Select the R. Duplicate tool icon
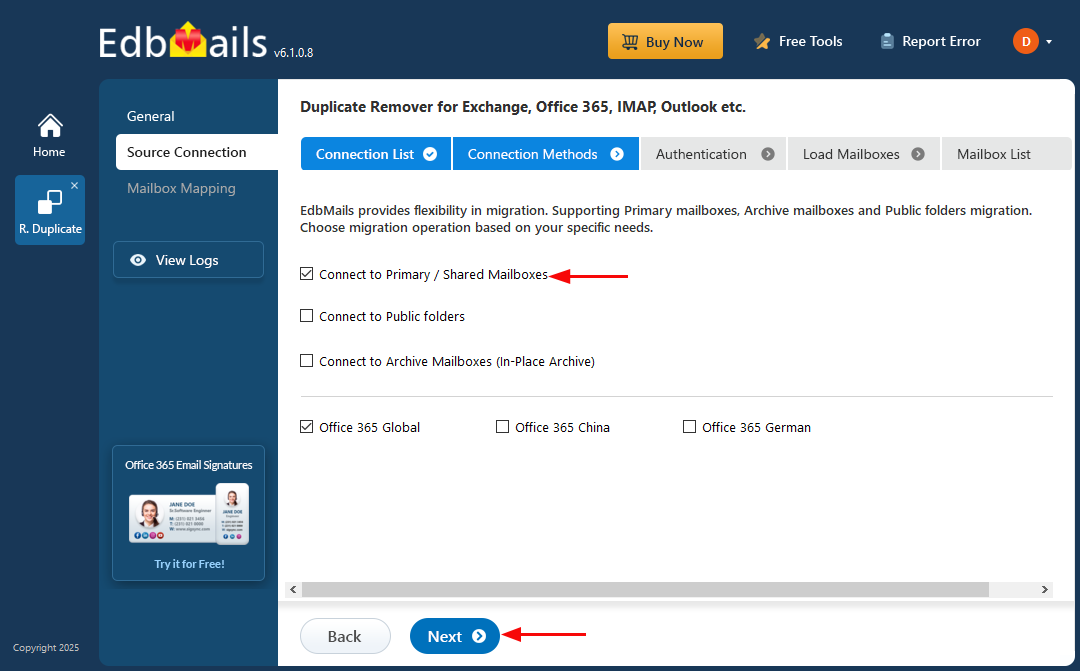1080x671 pixels. (49, 204)
